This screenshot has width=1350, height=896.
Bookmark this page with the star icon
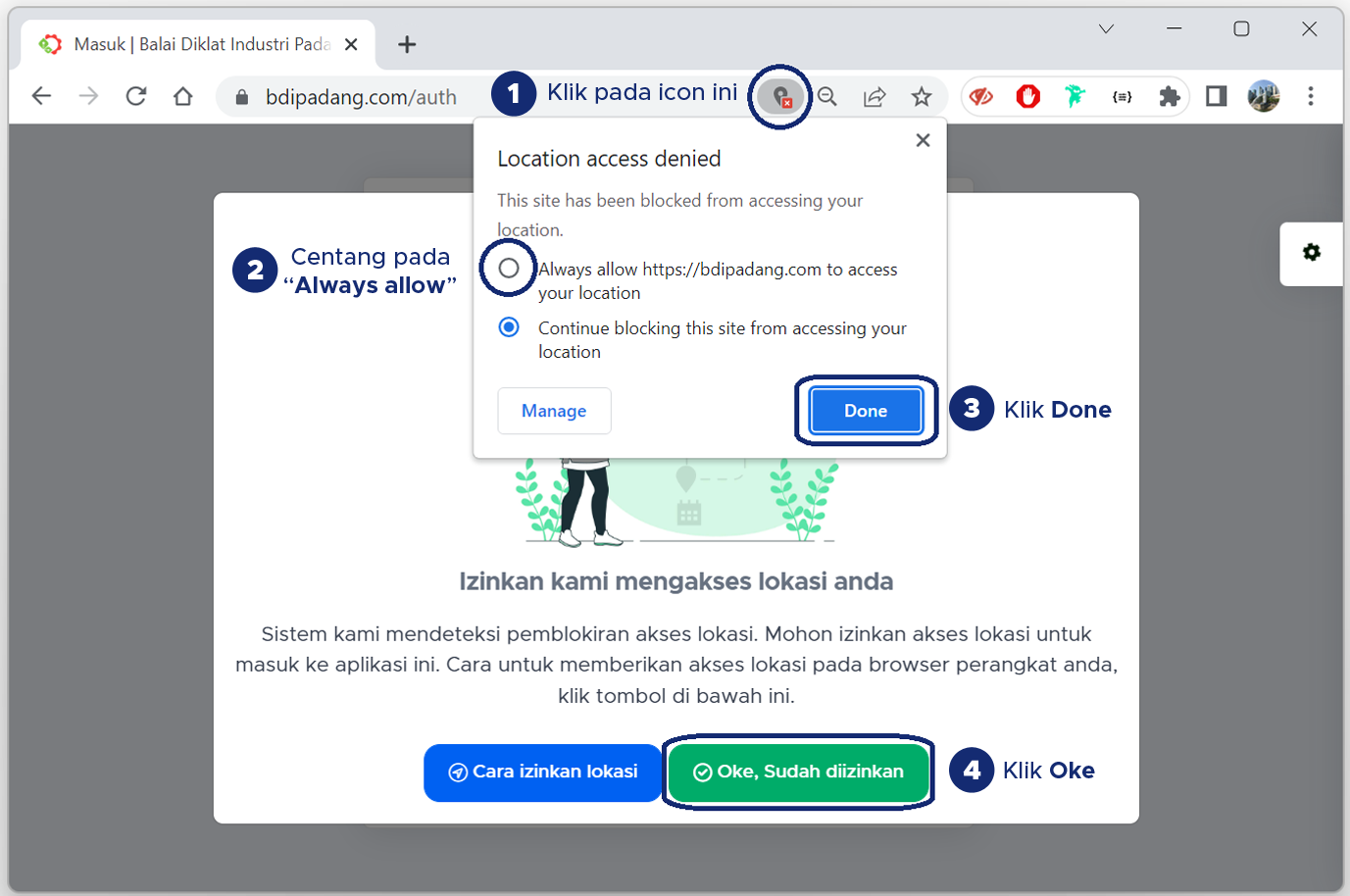(x=921, y=96)
